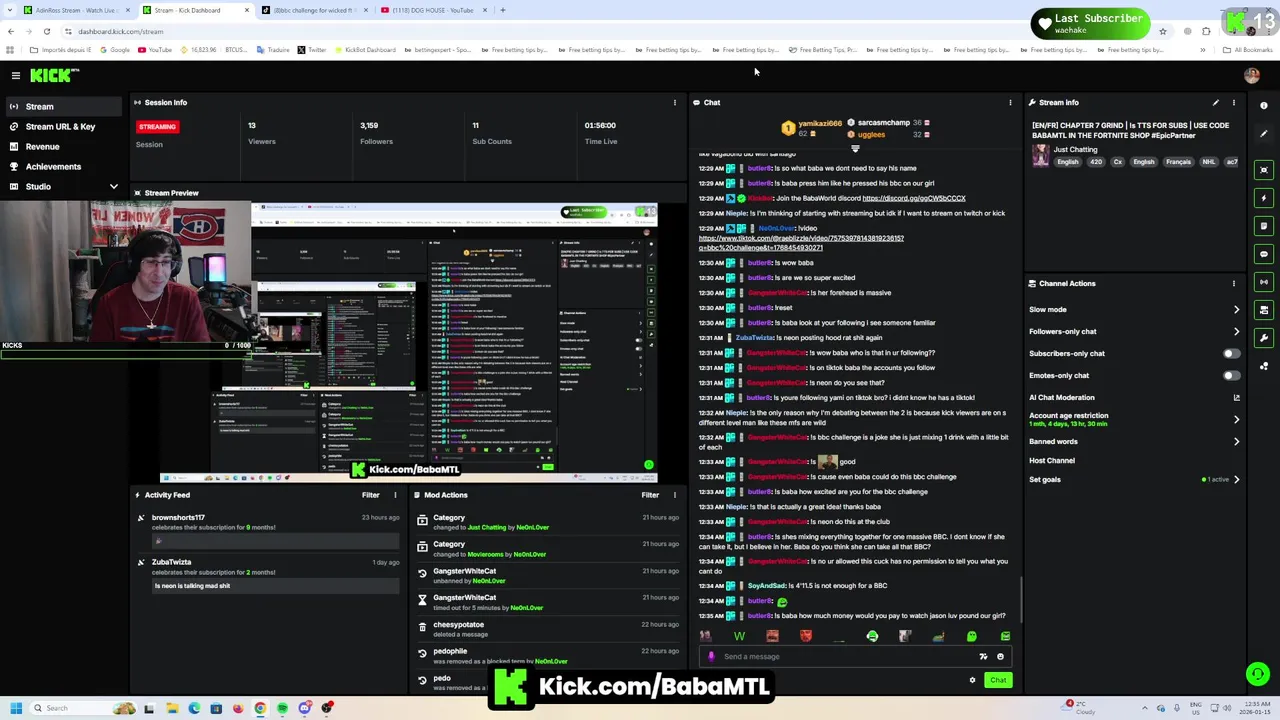Send message with the green Chat button
Image resolution: width=1280 pixels, height=720 pixels.
[x=998, y=680]
